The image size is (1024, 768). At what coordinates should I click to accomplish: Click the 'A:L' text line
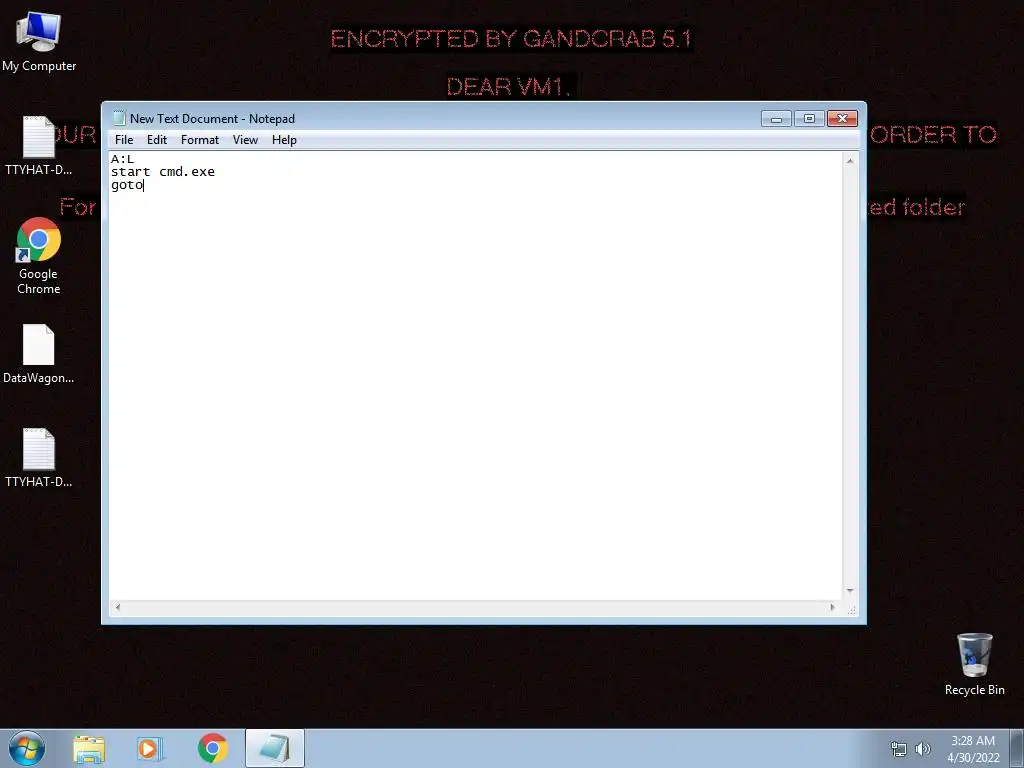click(122, 159)
